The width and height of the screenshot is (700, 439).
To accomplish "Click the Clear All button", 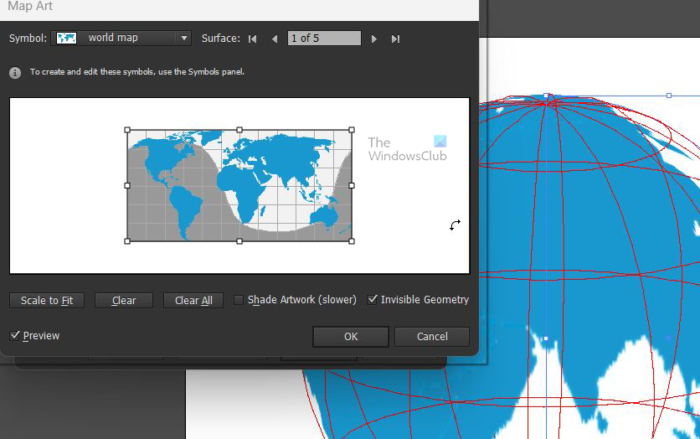I will (x=193, y=301).
